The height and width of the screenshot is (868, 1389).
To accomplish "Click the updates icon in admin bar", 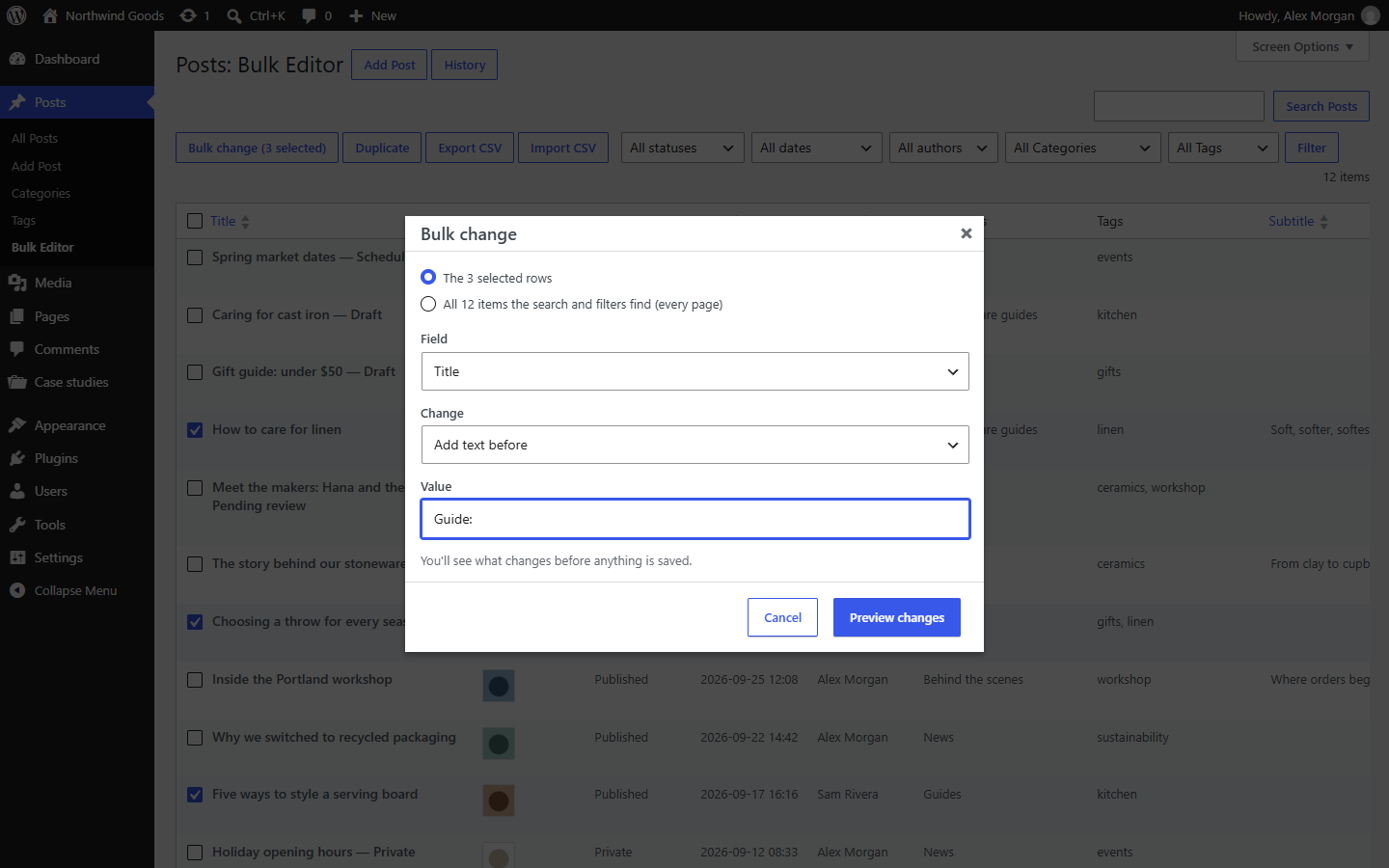I will pos(188,15).
